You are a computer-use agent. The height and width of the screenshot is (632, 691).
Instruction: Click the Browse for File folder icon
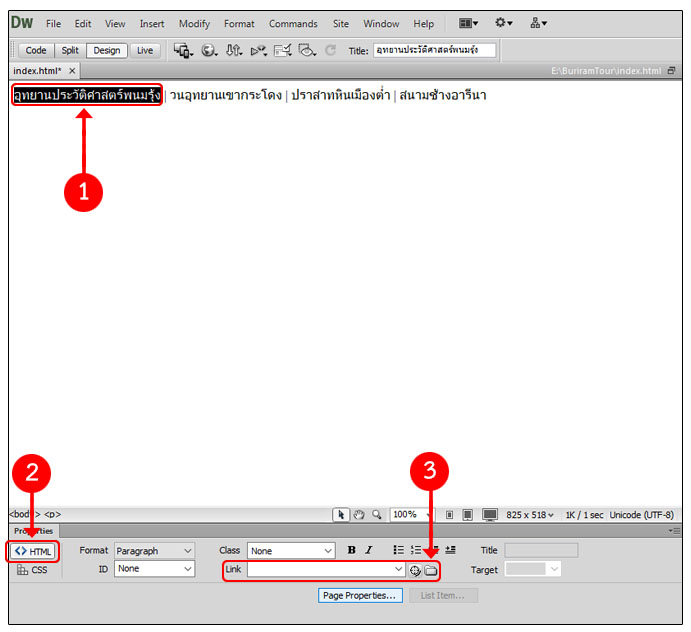coord(431,570)
